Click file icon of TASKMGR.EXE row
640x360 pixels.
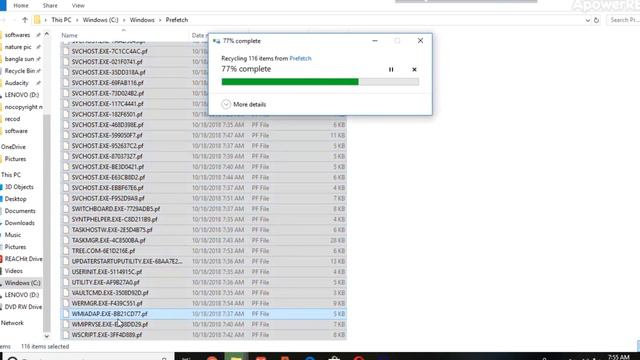pos(66,240)
